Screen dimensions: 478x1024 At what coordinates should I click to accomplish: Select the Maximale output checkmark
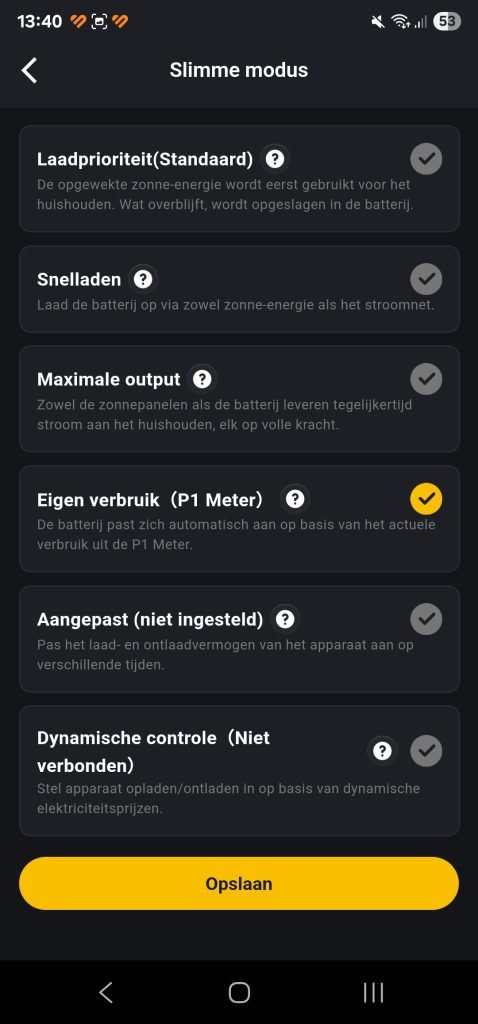[426, 379]
